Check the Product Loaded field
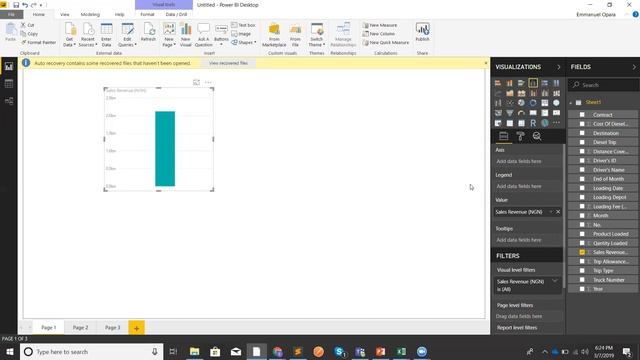 pyautogui.click(x=582, y=234)
